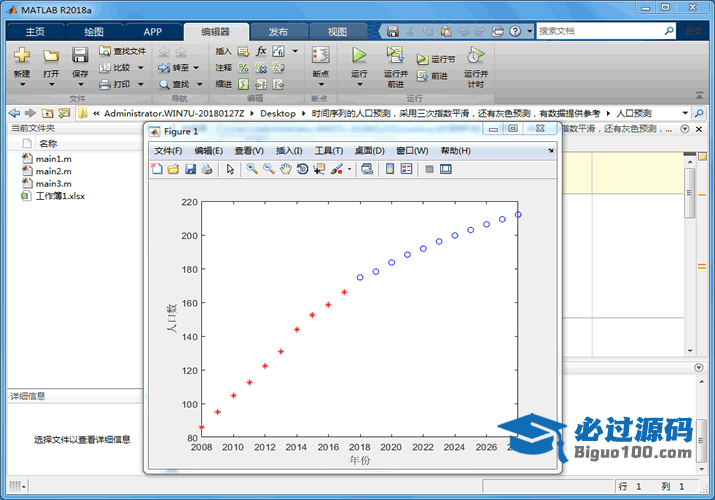Select the Brush data tool
The height and width of the screenshot is (500, 715).
(x=337, y=169)
